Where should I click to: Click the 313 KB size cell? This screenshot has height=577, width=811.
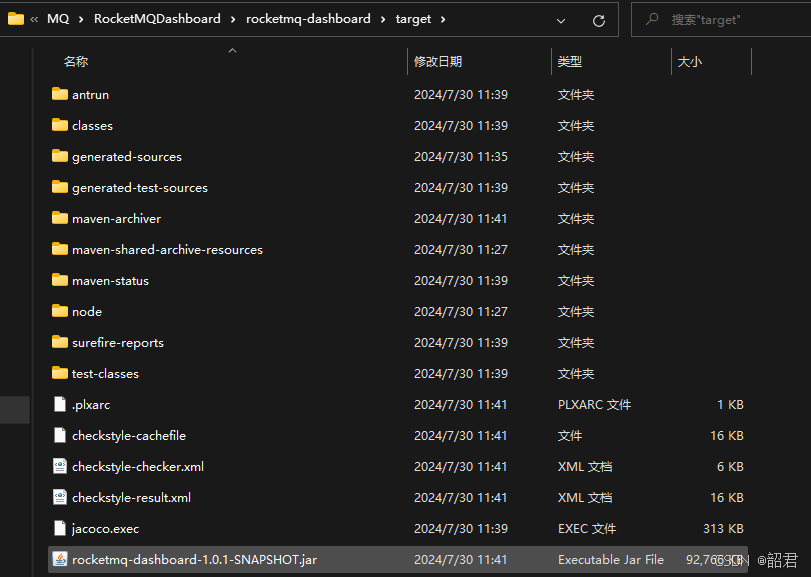(723, 528)
